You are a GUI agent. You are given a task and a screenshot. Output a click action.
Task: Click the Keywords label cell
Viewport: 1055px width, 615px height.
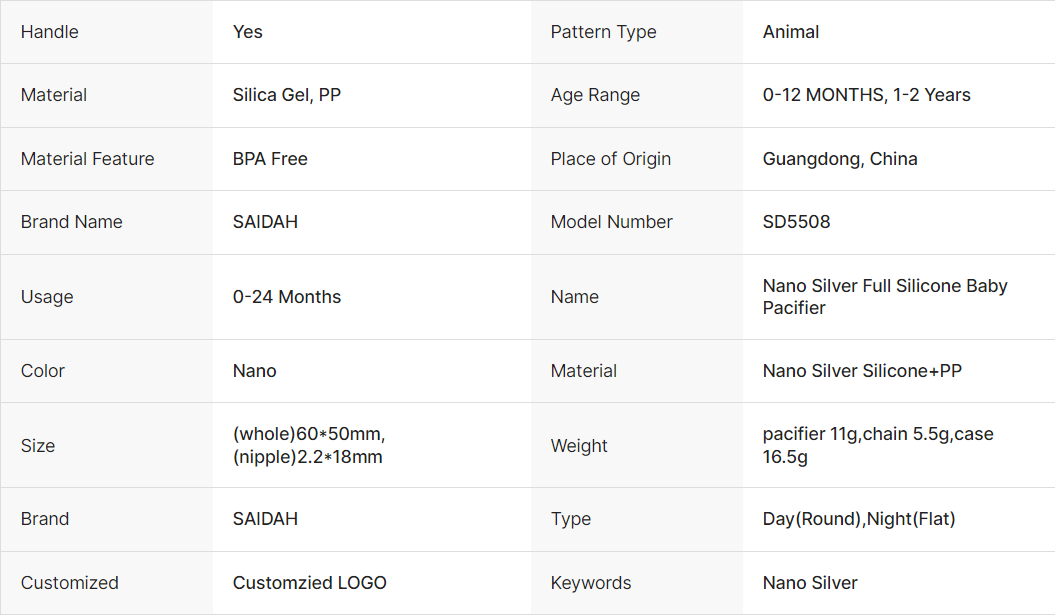[591, 583]
